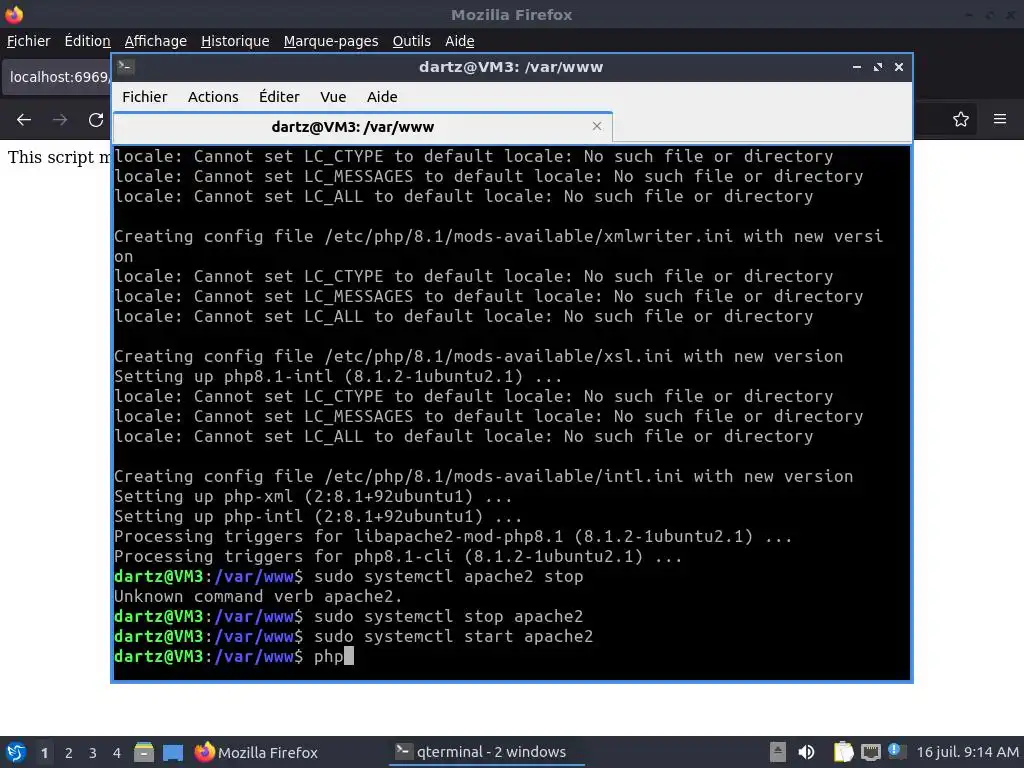Open the volume control tray icon

[x=807, y=752]
